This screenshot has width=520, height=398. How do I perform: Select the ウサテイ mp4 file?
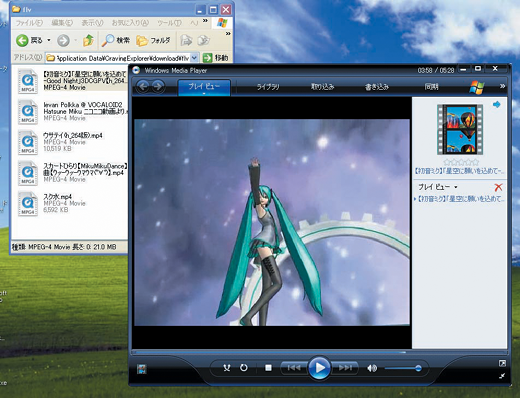pos(60,142)
